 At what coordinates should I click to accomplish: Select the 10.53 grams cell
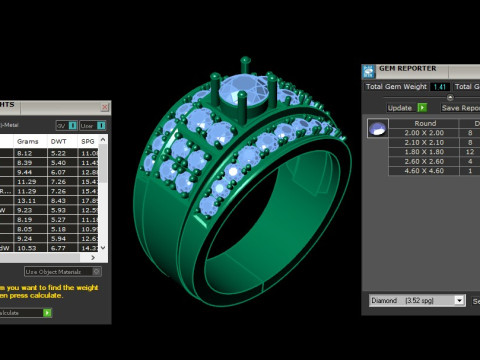point(30,248)
